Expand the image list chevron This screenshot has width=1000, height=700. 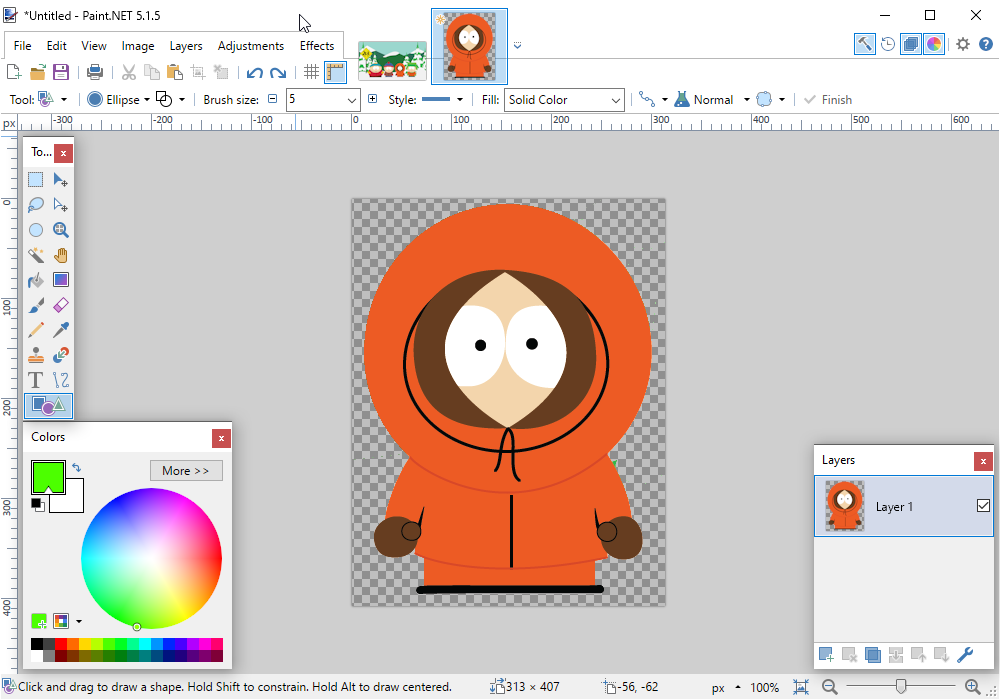click(517, 45)
